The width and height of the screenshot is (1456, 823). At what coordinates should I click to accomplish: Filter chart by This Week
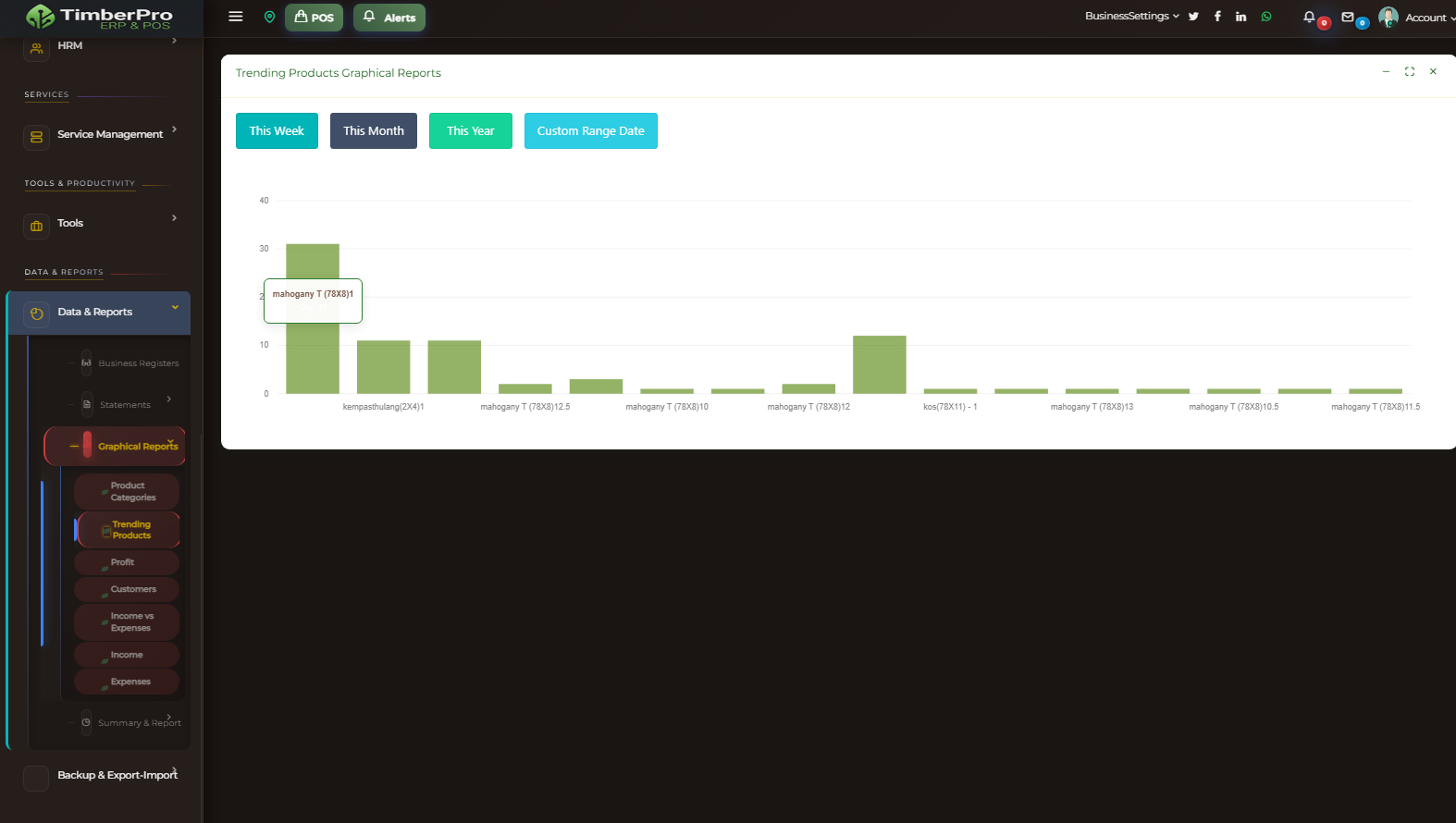point(277,131)
